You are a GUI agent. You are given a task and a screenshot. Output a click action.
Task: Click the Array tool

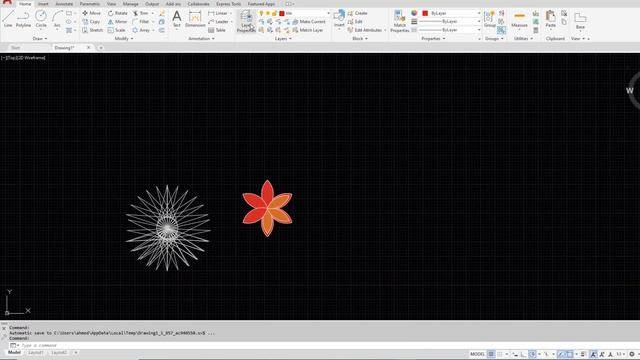click(141, 30)
